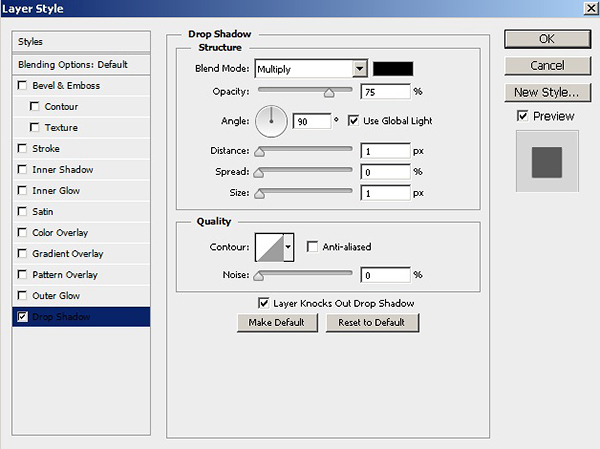The width and height of the screenshot is (600, 449).
Task: Select the Outer Glow label row
Action: (x=81, y=296)
